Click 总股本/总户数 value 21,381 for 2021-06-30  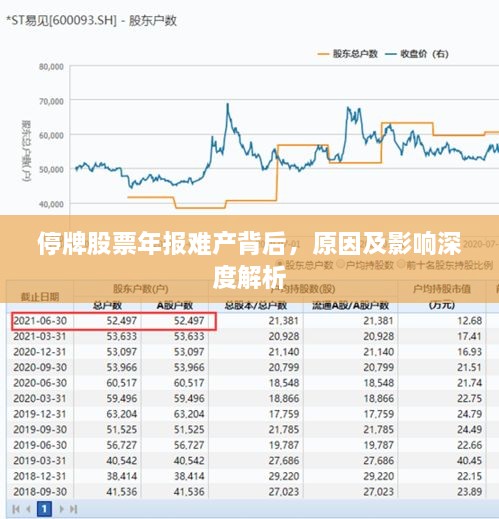click(x=284, y=321)
